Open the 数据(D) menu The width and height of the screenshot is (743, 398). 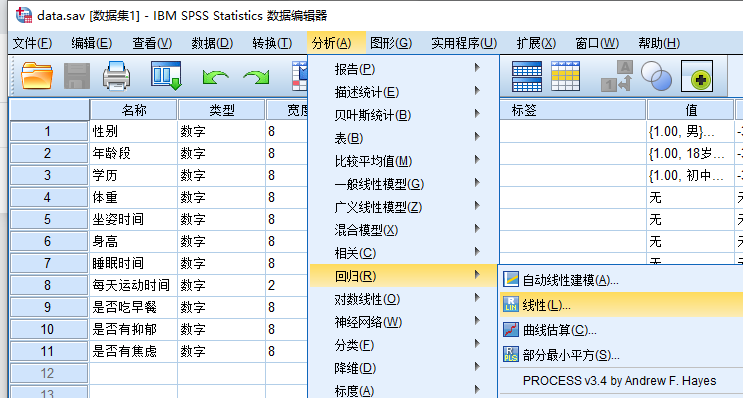[212, 44]
